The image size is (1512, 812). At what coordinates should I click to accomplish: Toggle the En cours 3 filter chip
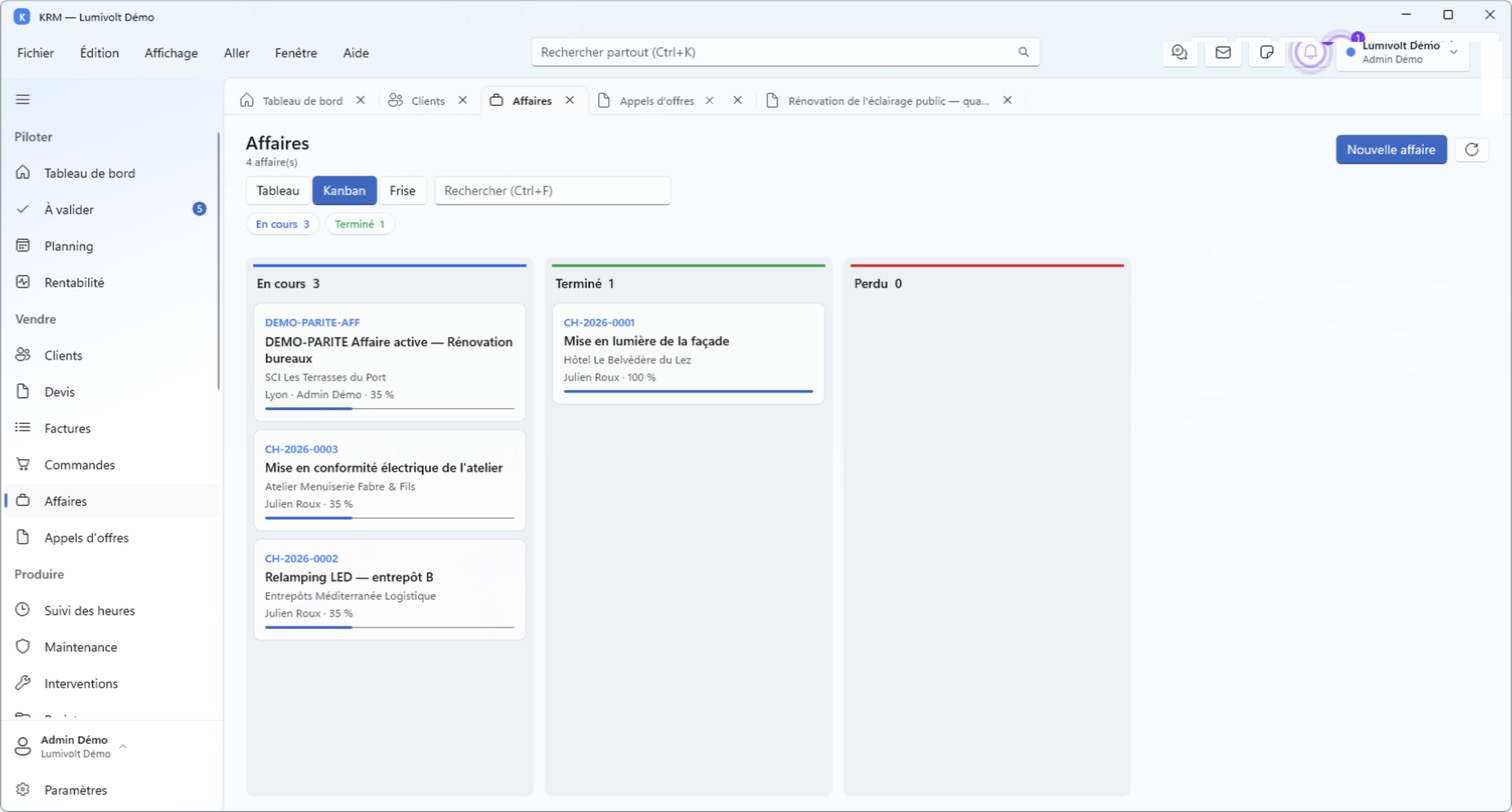point(283,224)
